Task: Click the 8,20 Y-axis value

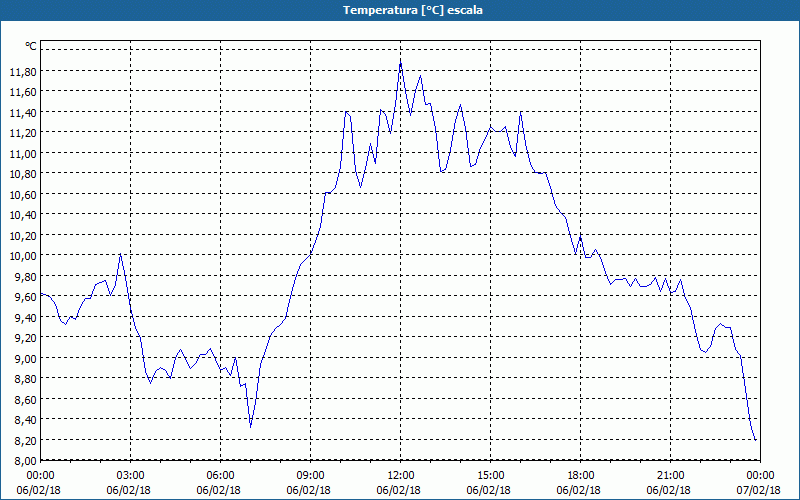Action: [x=26, y=440]
